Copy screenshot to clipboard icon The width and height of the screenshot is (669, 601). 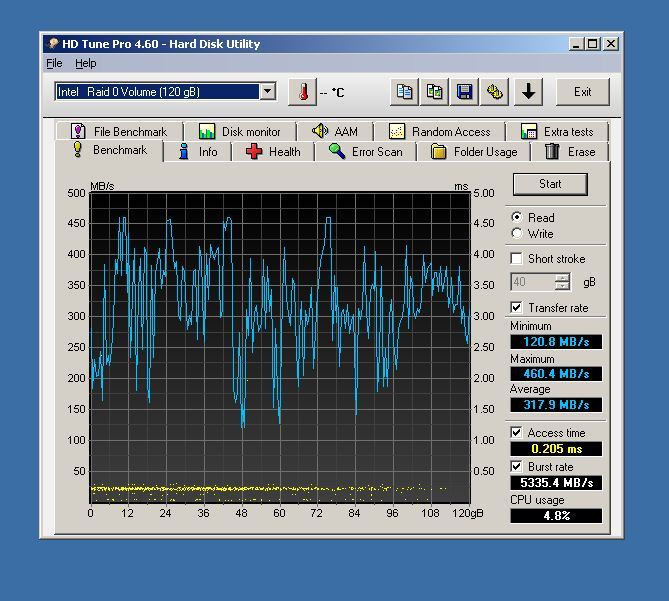pyautogui.click(x=434, y=92)
